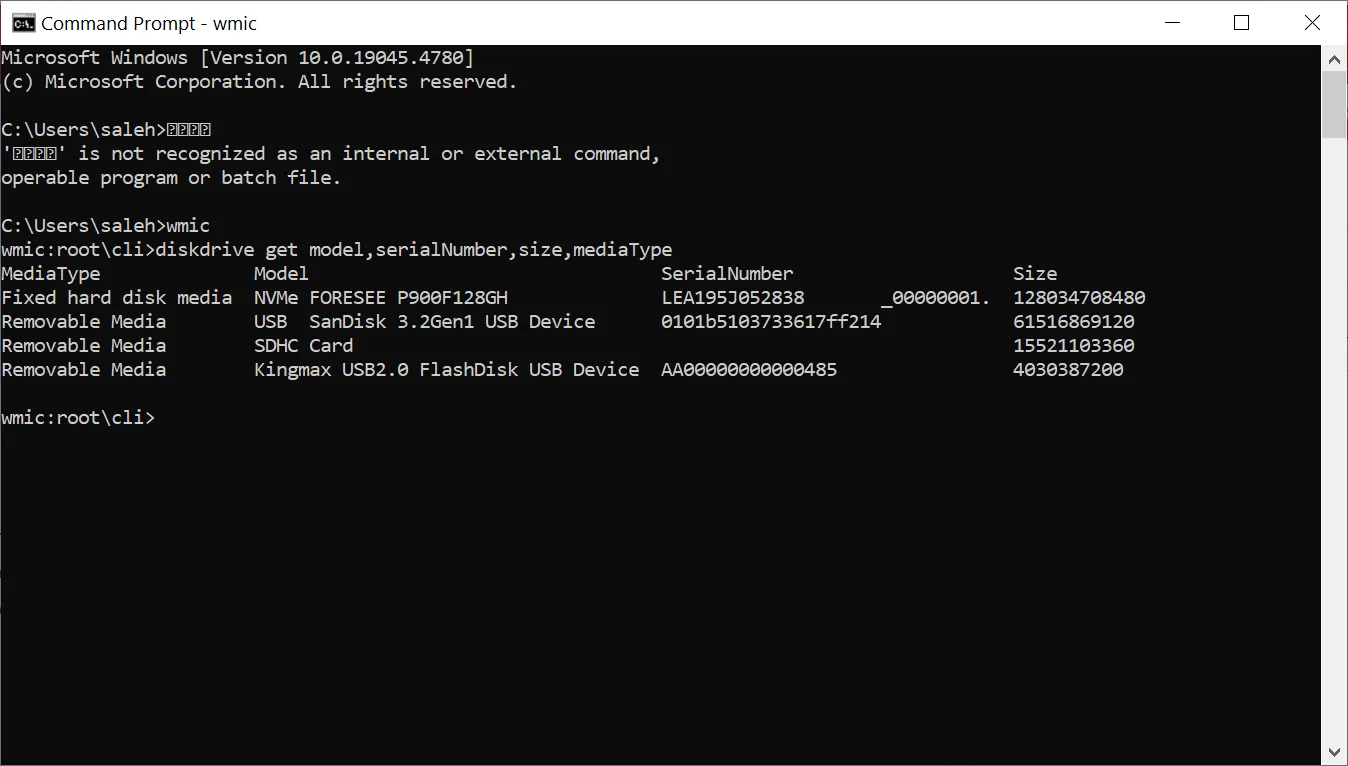Click the SerialNumber column header
The height and width of the screenshot is (766, 1348).
click(x=727, y=274)
